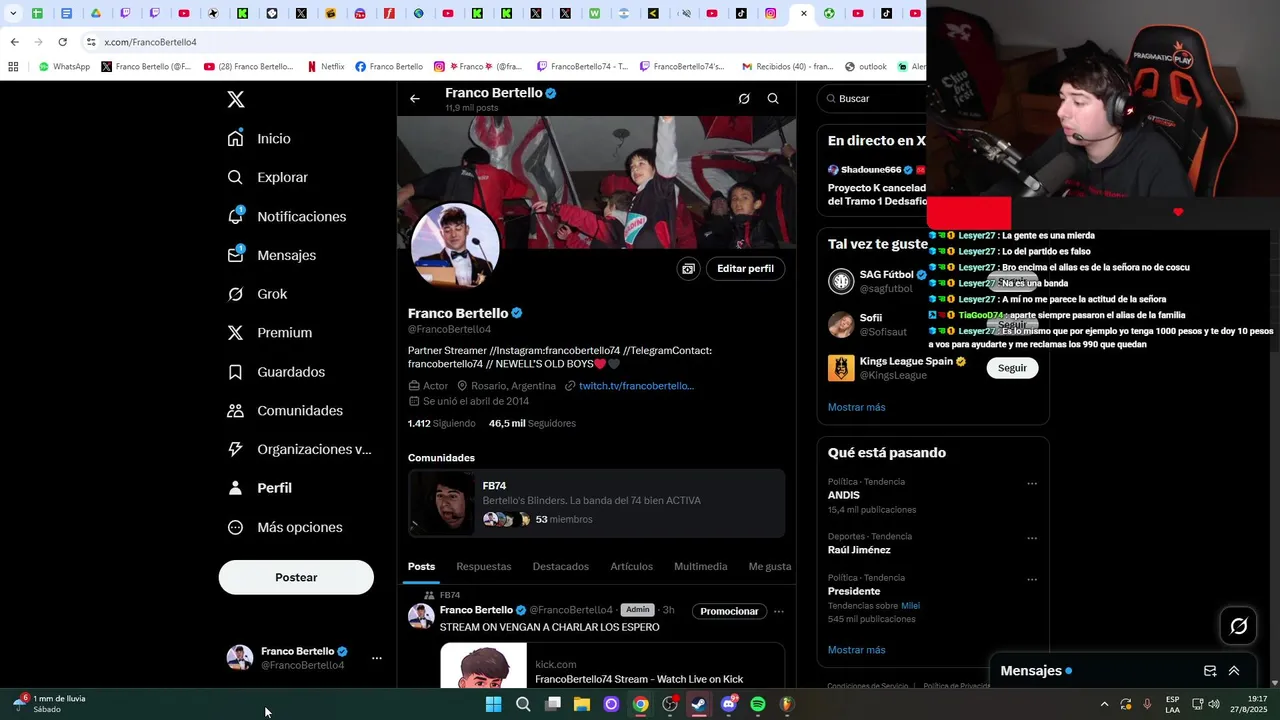Open options for the Presidente trend
The image size is (1280, 720).
[x=1032, y=579]
